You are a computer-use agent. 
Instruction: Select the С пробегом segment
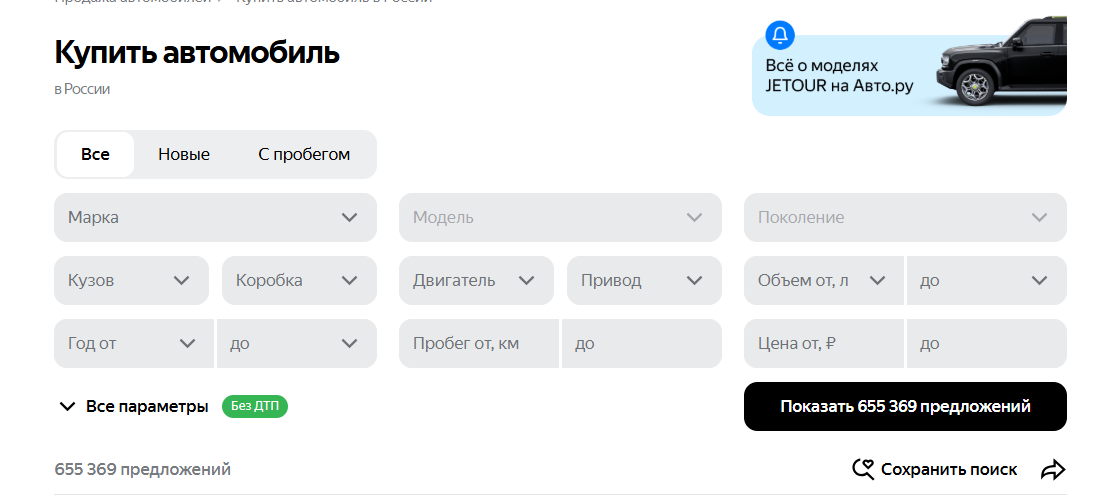click(x=304, y=154)
